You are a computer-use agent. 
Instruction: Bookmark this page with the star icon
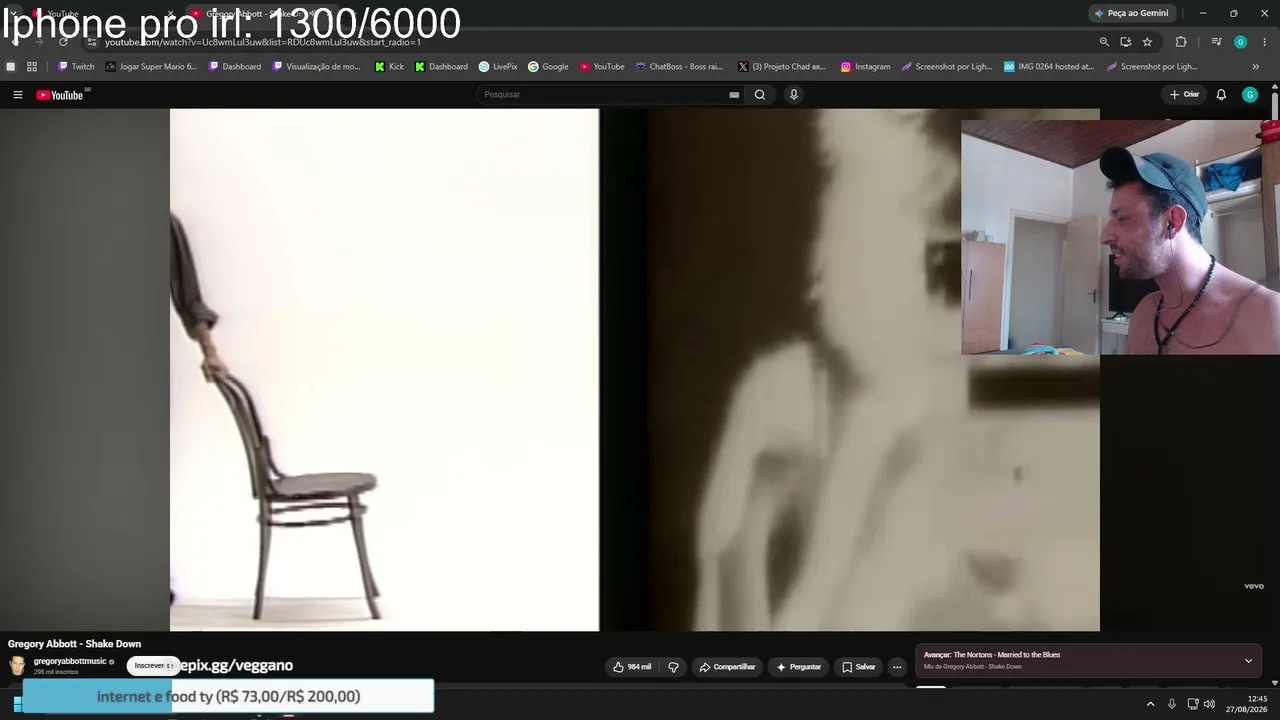(1147, 42)
